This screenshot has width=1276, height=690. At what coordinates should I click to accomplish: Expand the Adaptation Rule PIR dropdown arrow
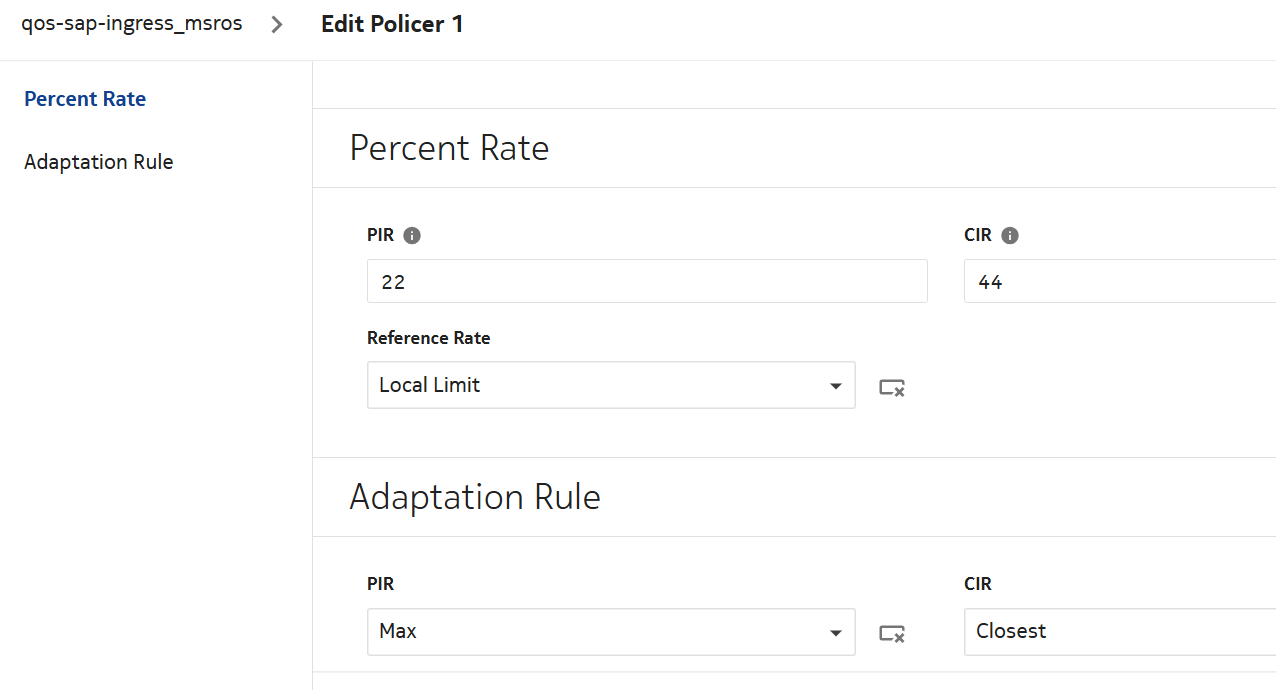(836, 632)
